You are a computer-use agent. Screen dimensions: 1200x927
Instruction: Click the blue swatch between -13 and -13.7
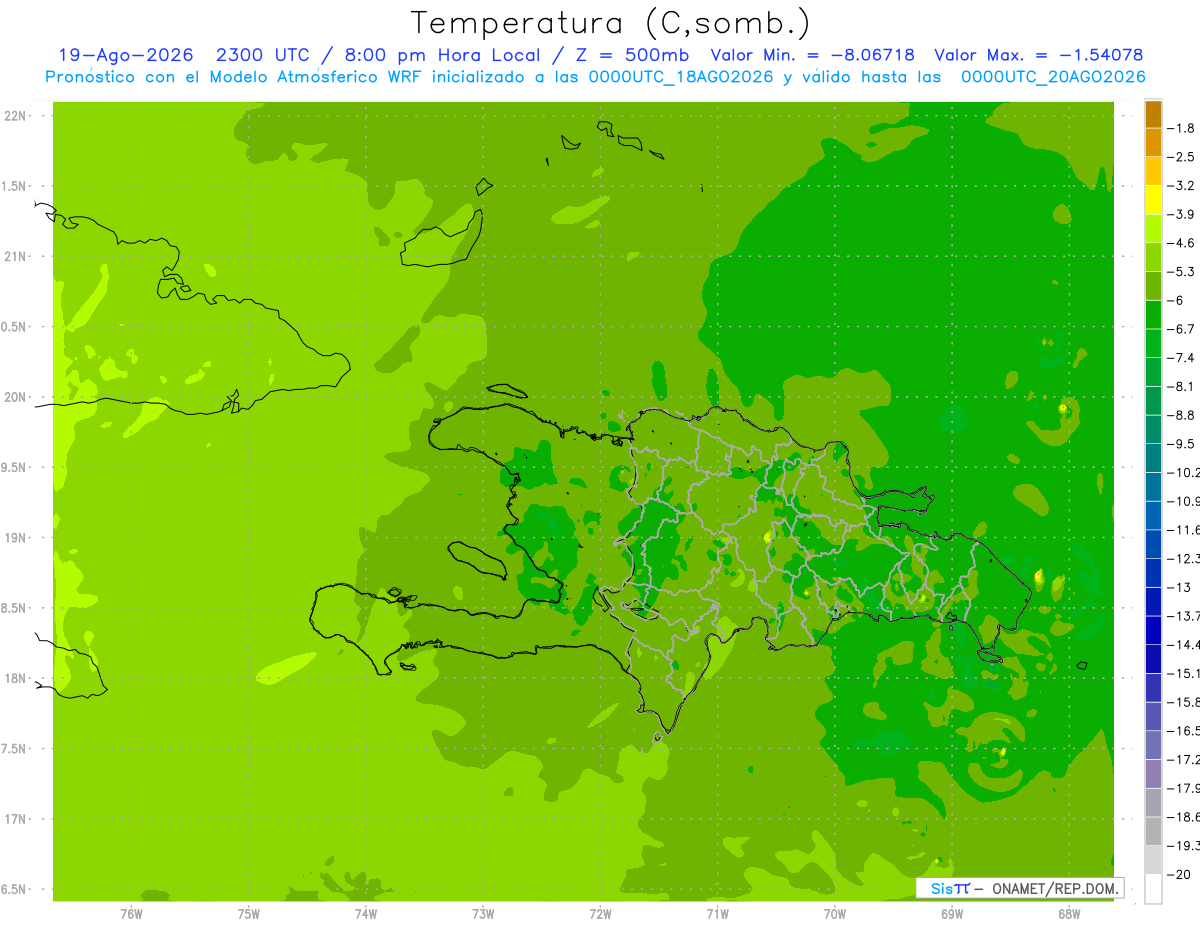(x=1153, y=601)
